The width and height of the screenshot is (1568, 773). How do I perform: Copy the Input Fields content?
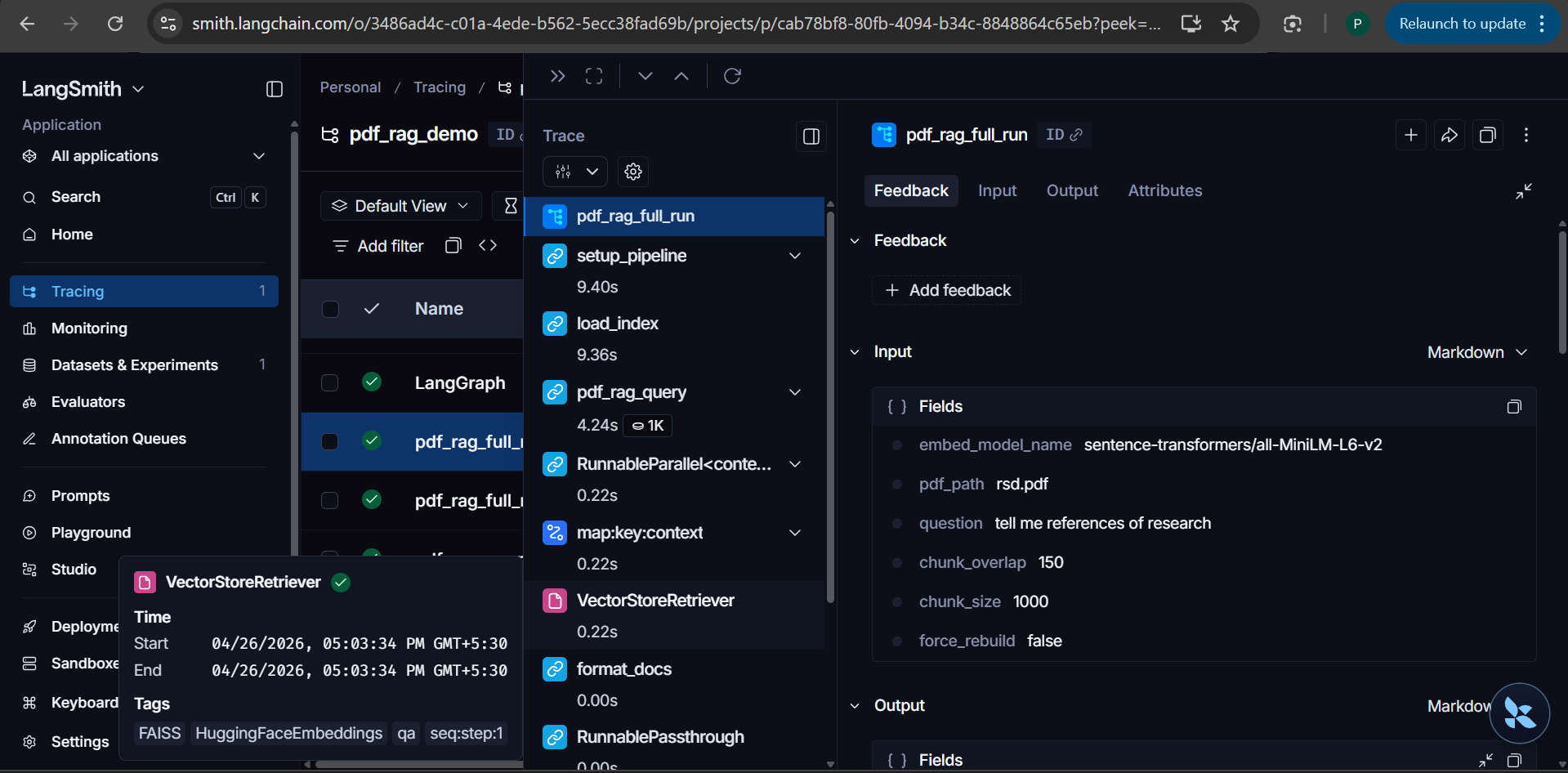coord(1514,407)
